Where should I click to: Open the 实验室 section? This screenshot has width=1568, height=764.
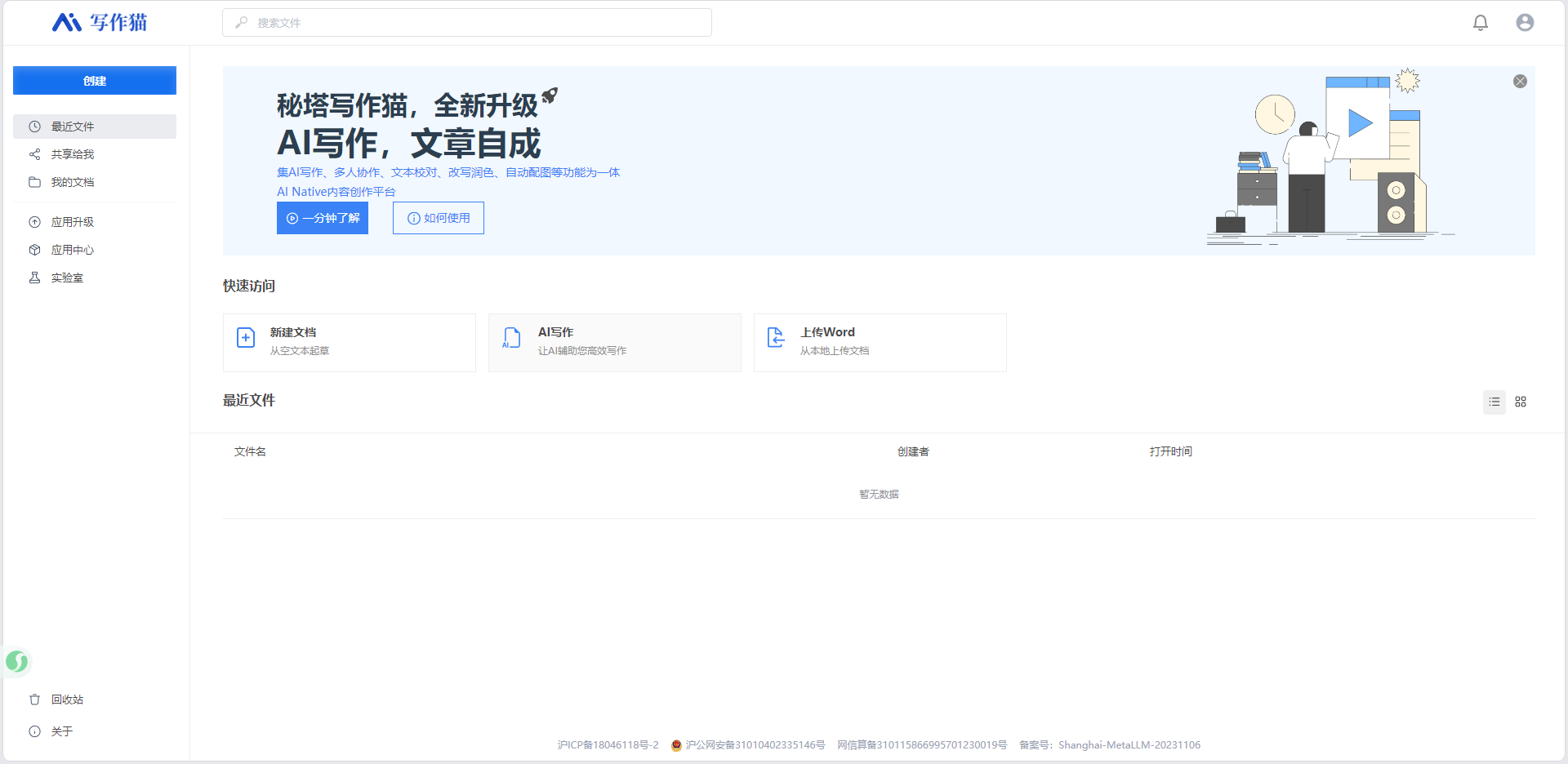click(67, 278)
